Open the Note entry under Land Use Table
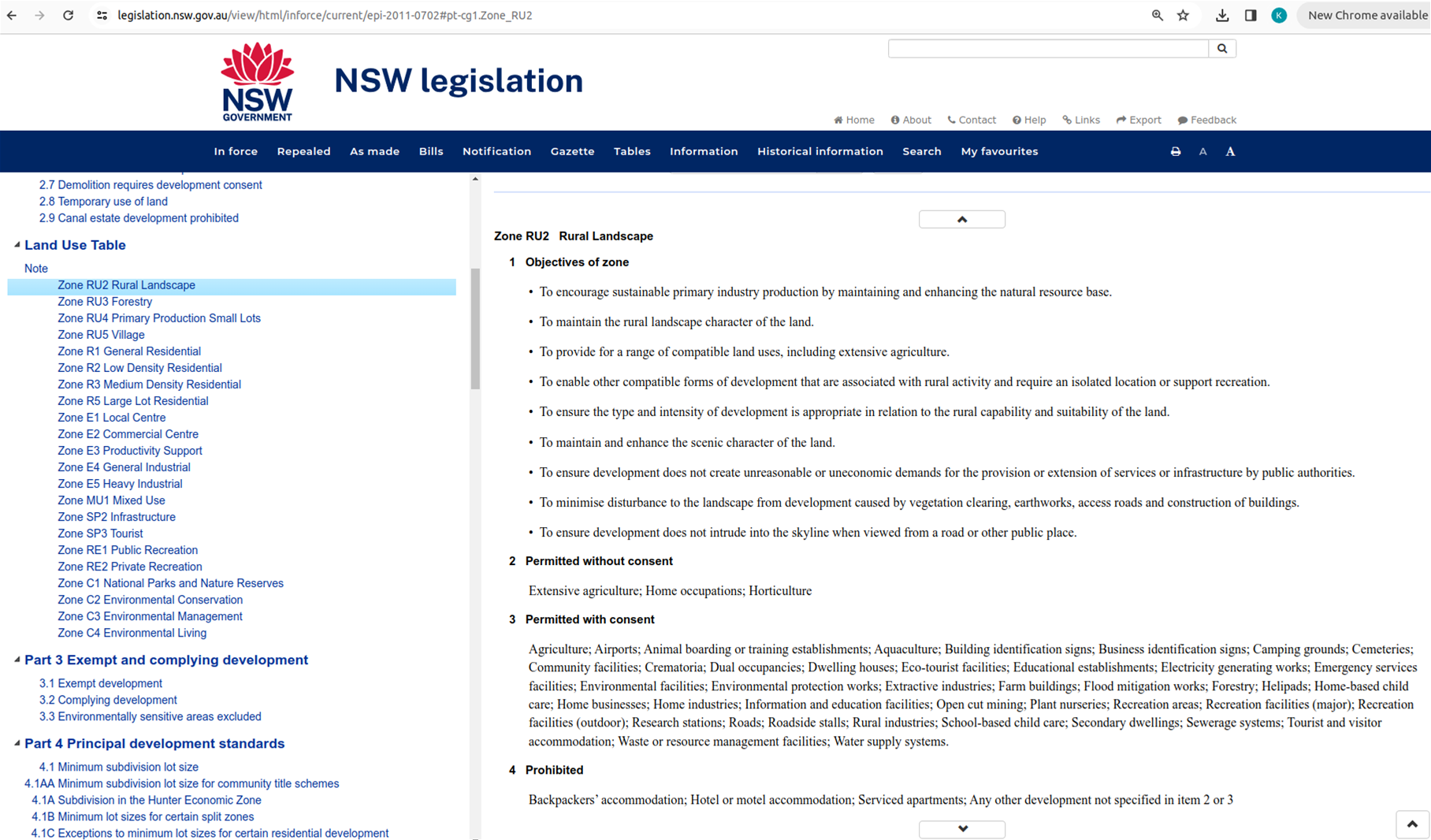 36,269
